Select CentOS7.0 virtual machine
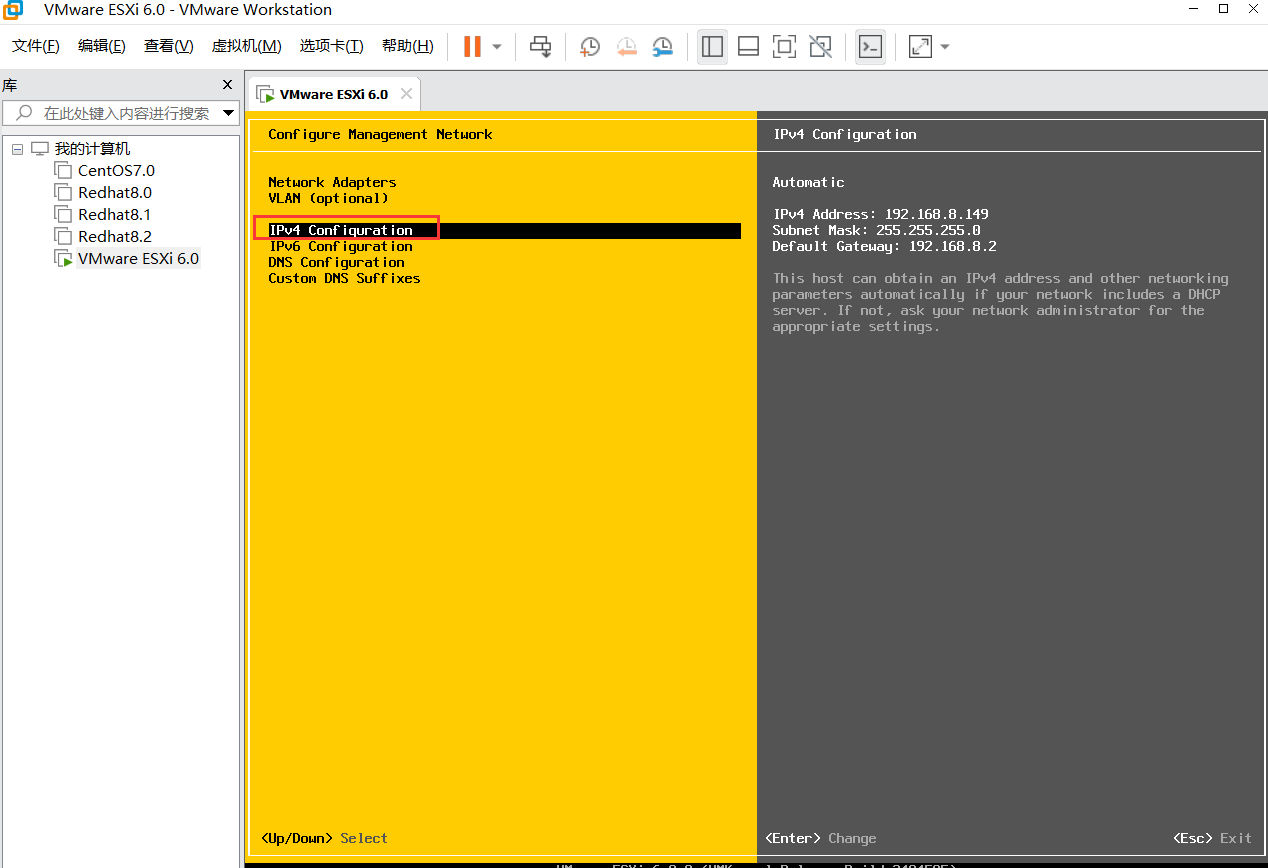The width and height of the screenshot is (1268, 868). tap(116, 171)
